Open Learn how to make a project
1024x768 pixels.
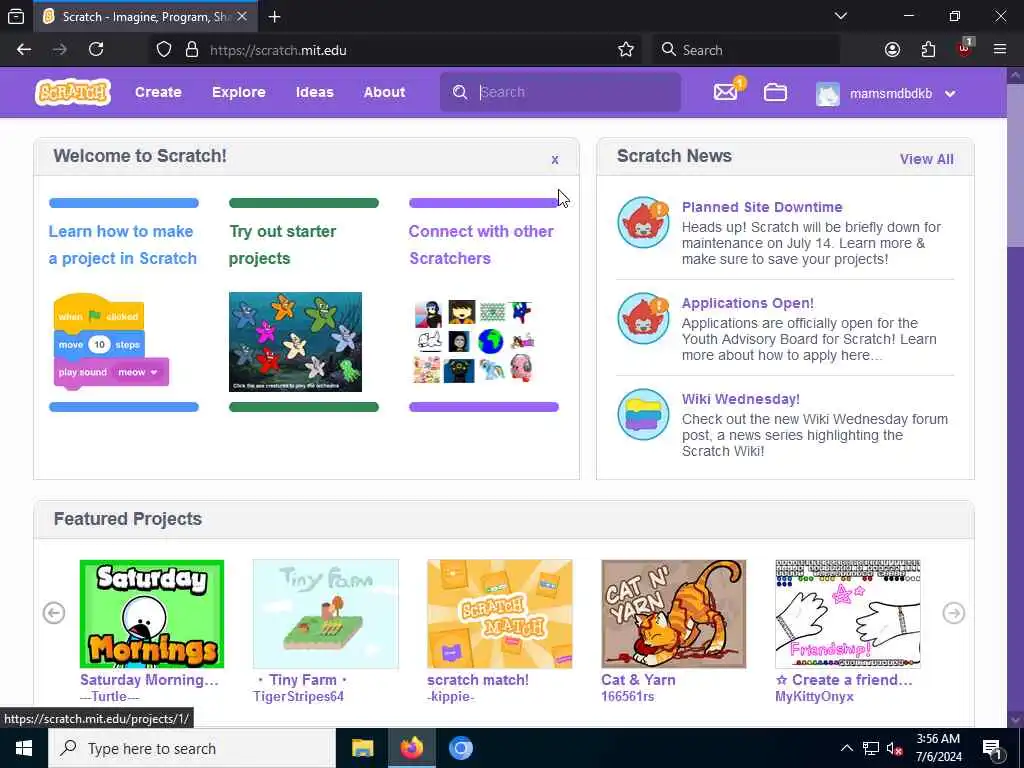[x=123, y=245]
